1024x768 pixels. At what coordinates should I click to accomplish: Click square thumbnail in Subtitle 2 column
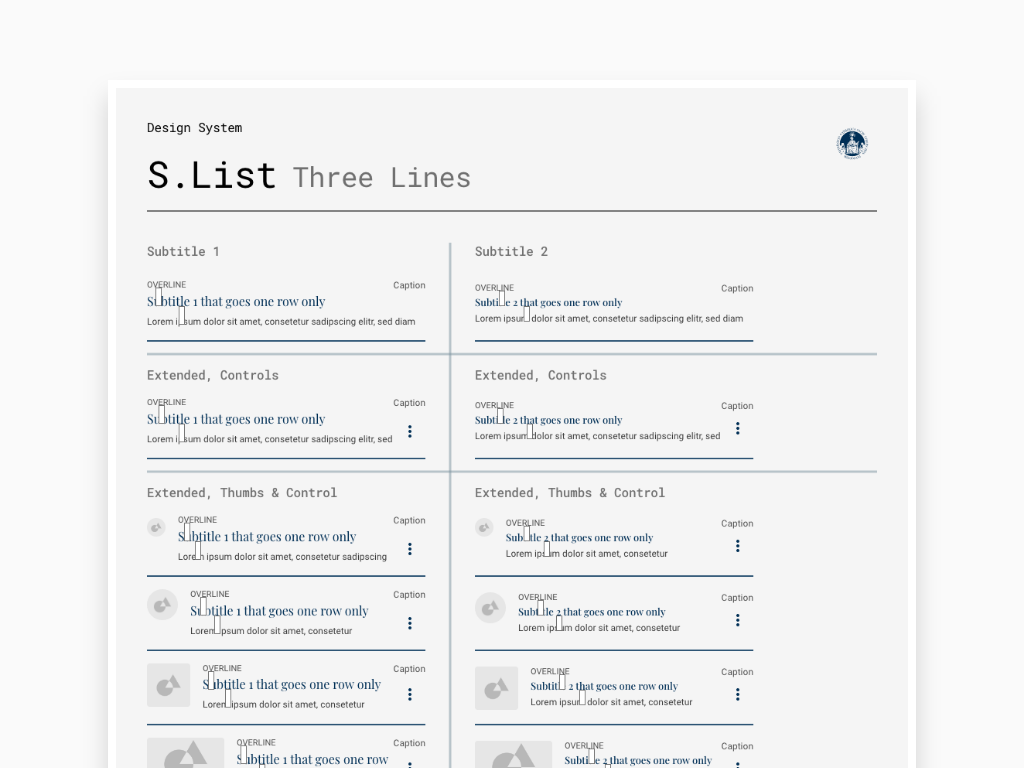pyautogui.click(x=496, y=688)
